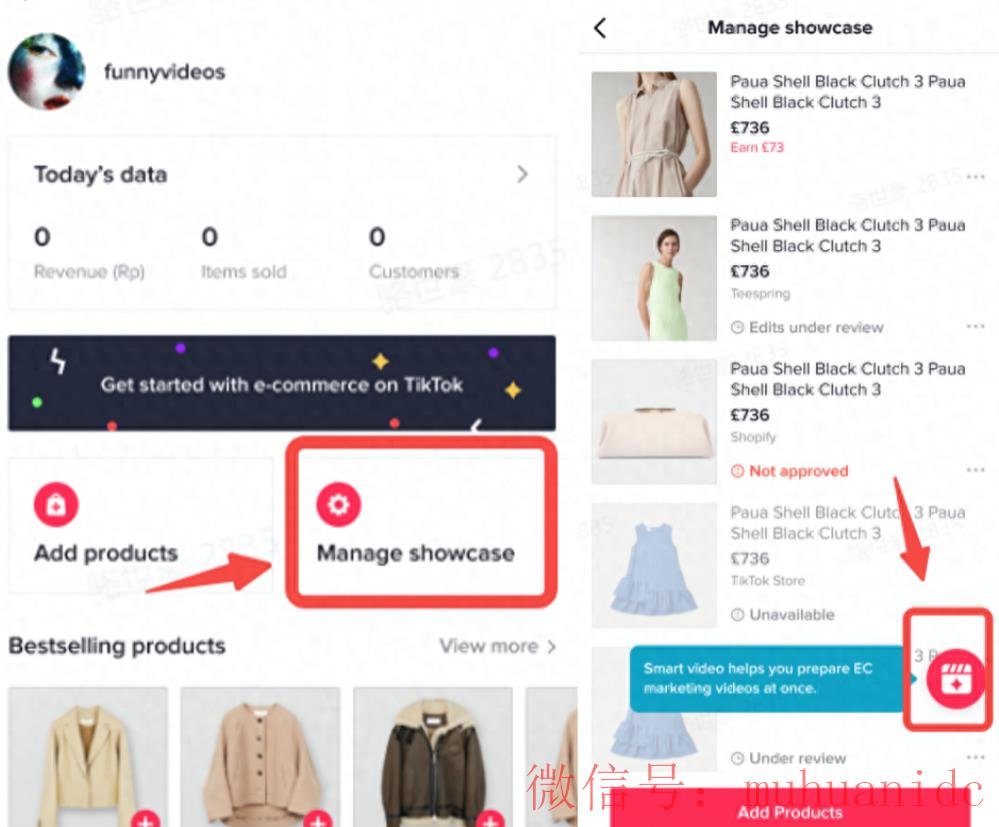Select the green dress product thumbnail
Image resolution: width=999 pixels, height=827 pixels.
click(654, 278)
